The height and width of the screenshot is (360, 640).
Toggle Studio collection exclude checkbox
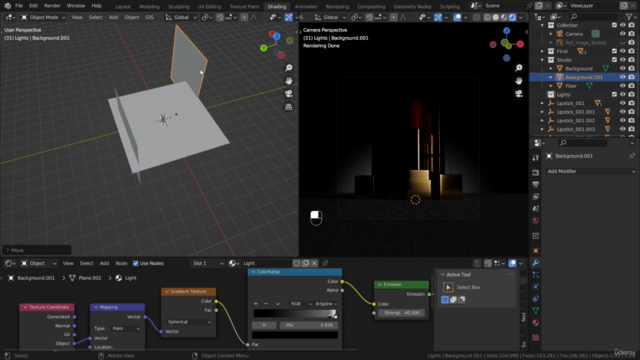pyautogui.click(x=614, y=60)
